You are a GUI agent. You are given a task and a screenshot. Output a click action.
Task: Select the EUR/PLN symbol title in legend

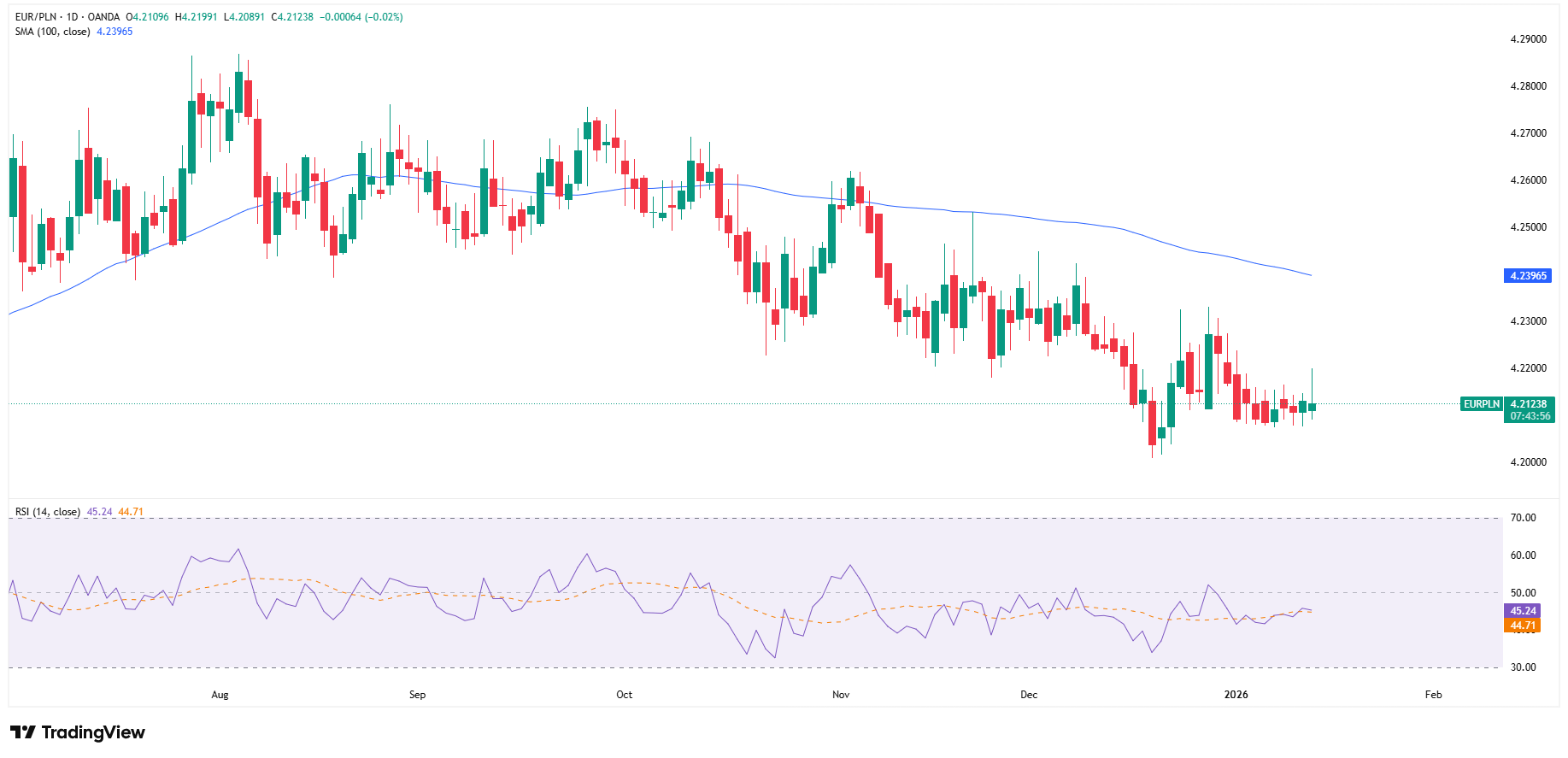click(x=38, y=17)
